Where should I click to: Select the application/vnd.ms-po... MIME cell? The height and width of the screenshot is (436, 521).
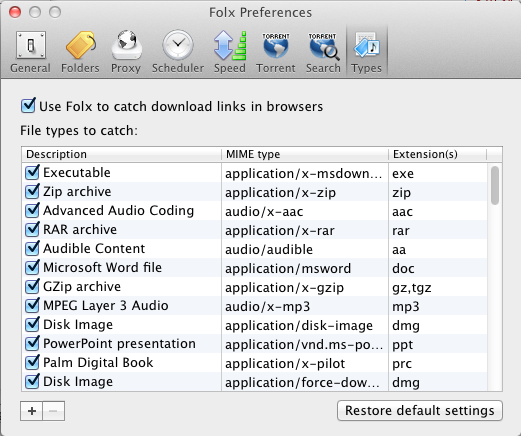305,344
